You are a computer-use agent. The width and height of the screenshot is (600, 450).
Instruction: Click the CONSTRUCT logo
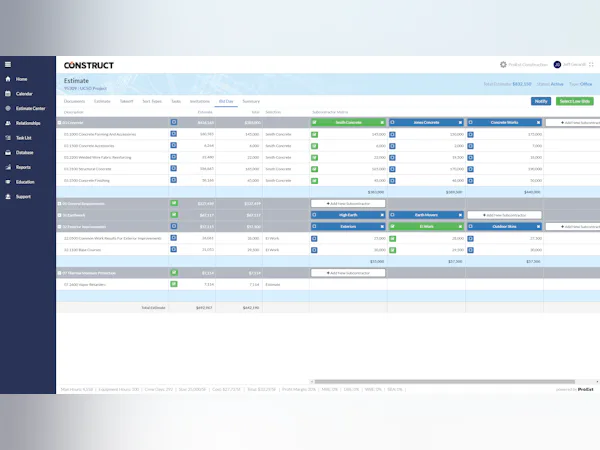click(89, 65)
